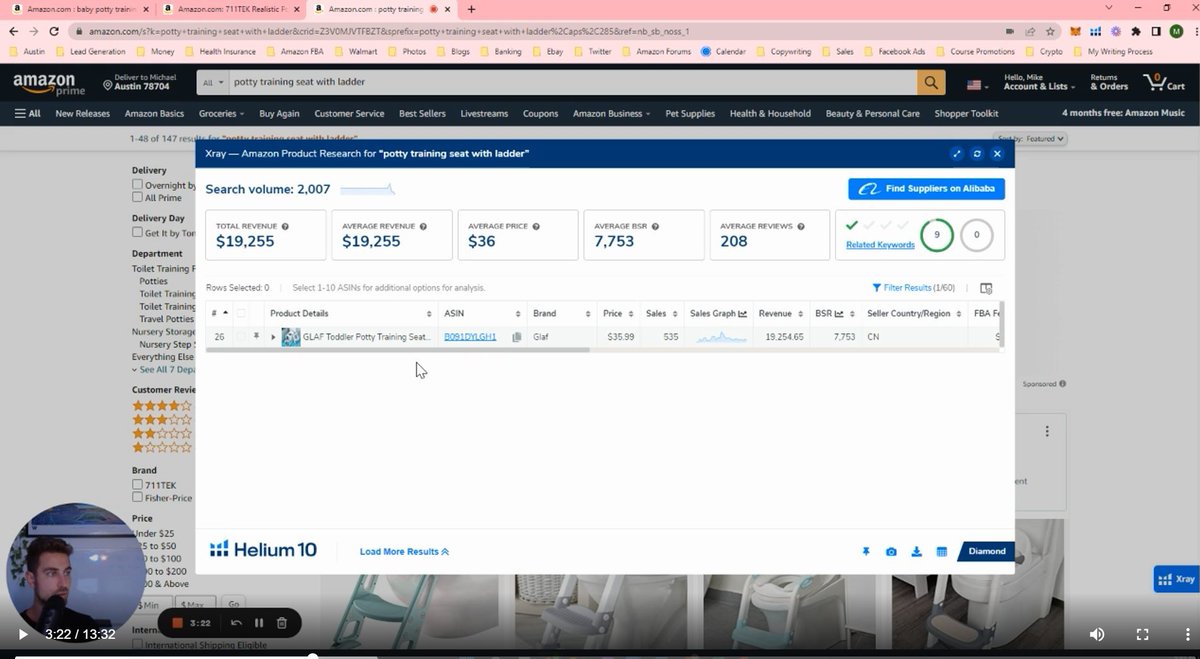Toggle the select-all rows checkbox
The image size is (1200, 659).
(x=240, y=313)
